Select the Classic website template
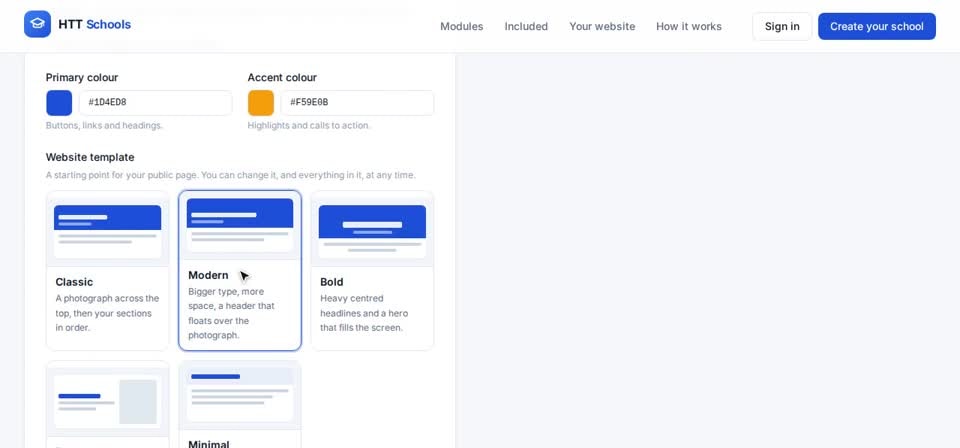Viewport: 960px width, 448px height. pyautogui.click(x=108, y=271)
